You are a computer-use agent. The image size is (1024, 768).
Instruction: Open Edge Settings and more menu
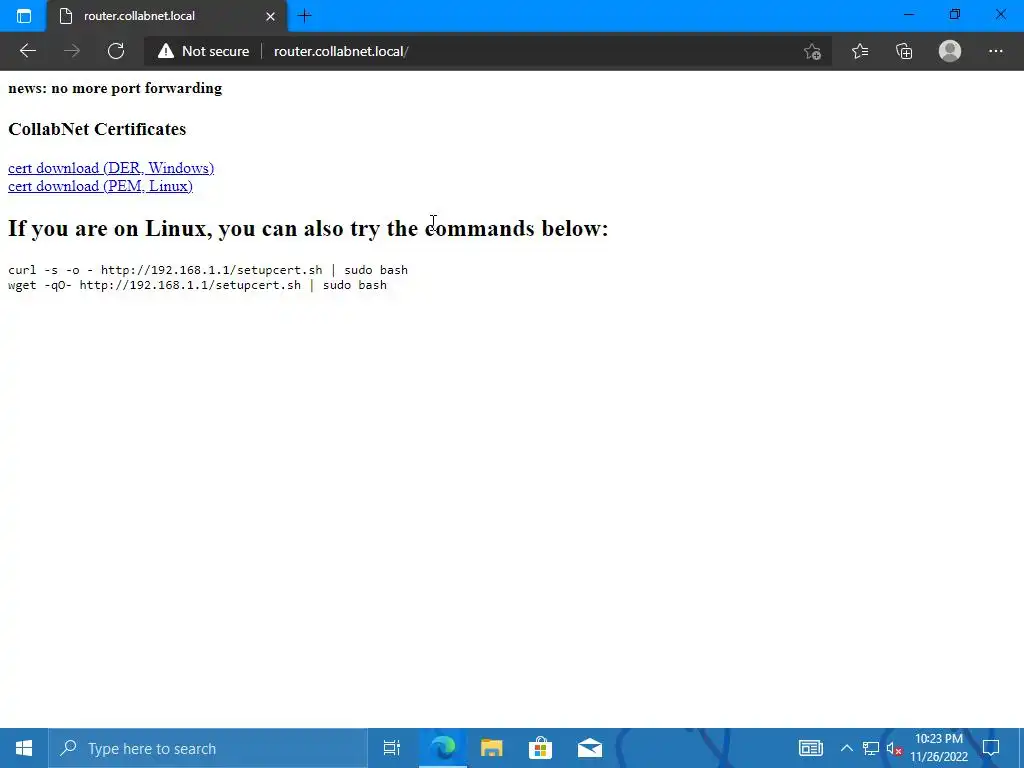(x=995, y=51)
